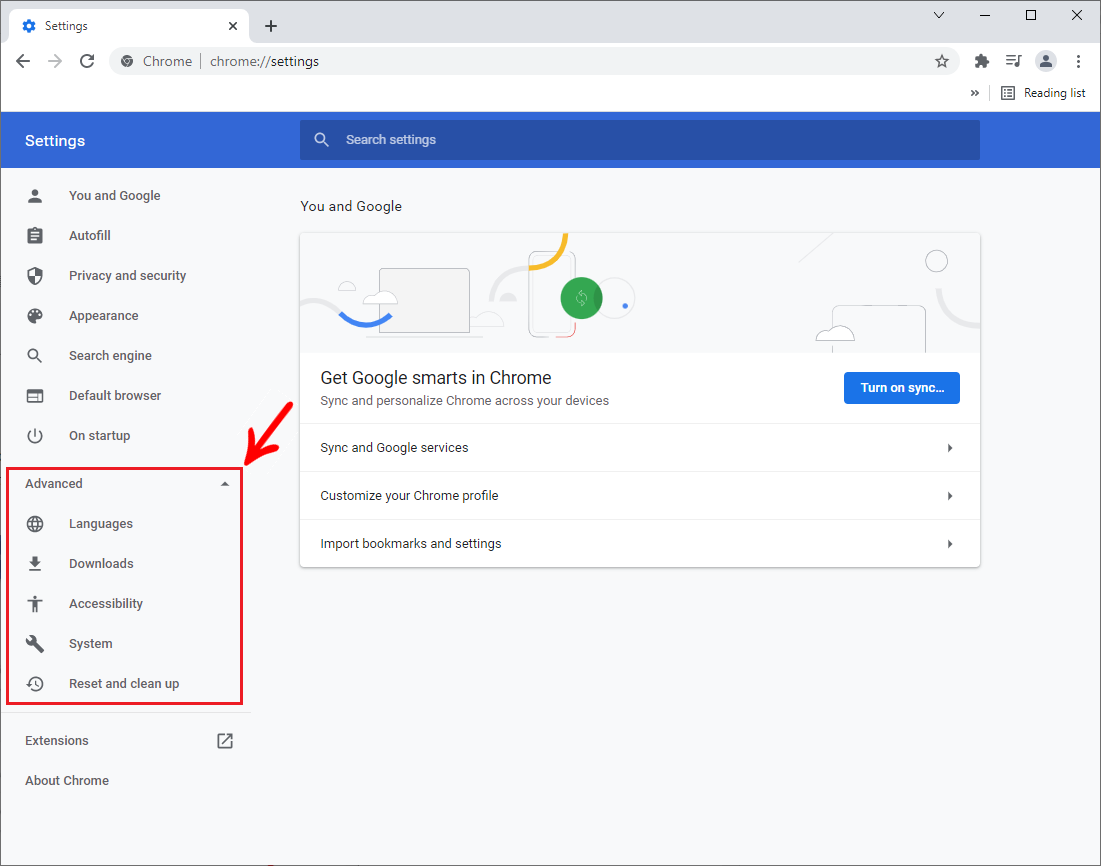Open Extensions link in sidebar

pos(57,740)
